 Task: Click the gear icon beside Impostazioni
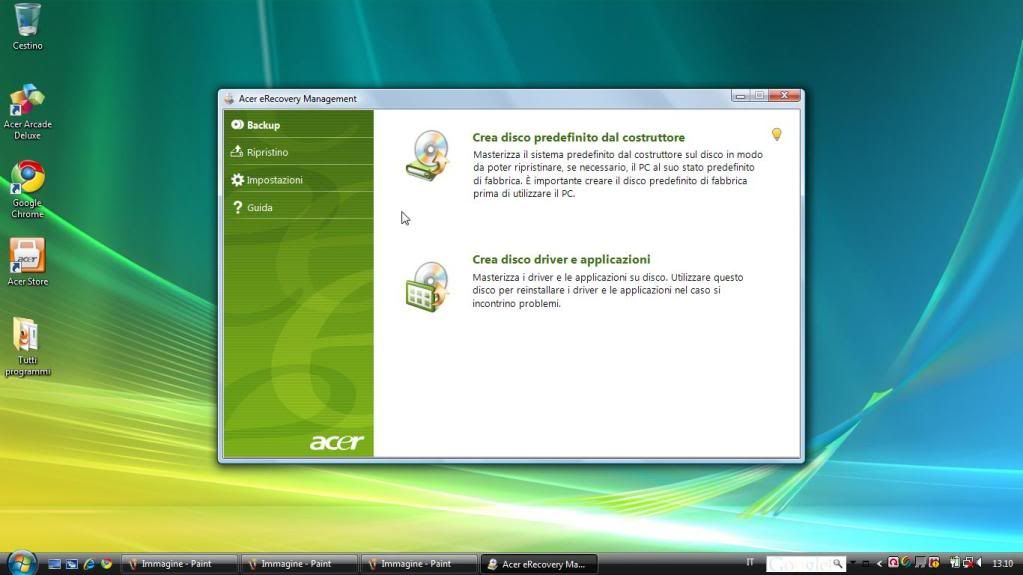[237, 179]
